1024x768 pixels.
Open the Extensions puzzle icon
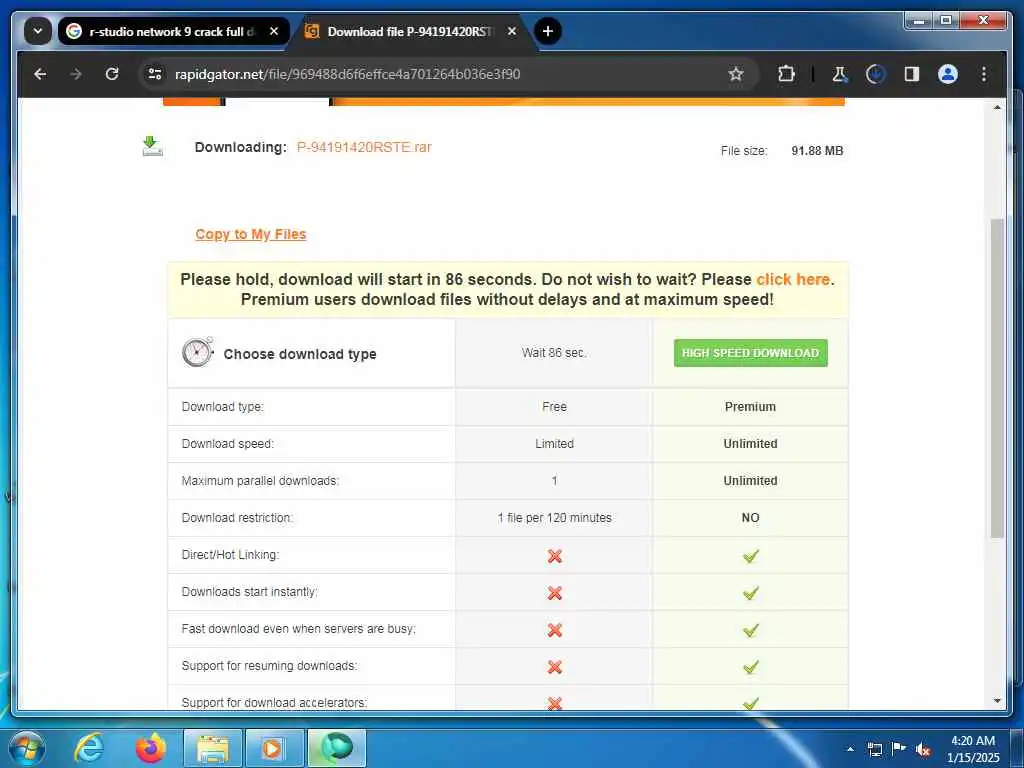pos(786,74)
